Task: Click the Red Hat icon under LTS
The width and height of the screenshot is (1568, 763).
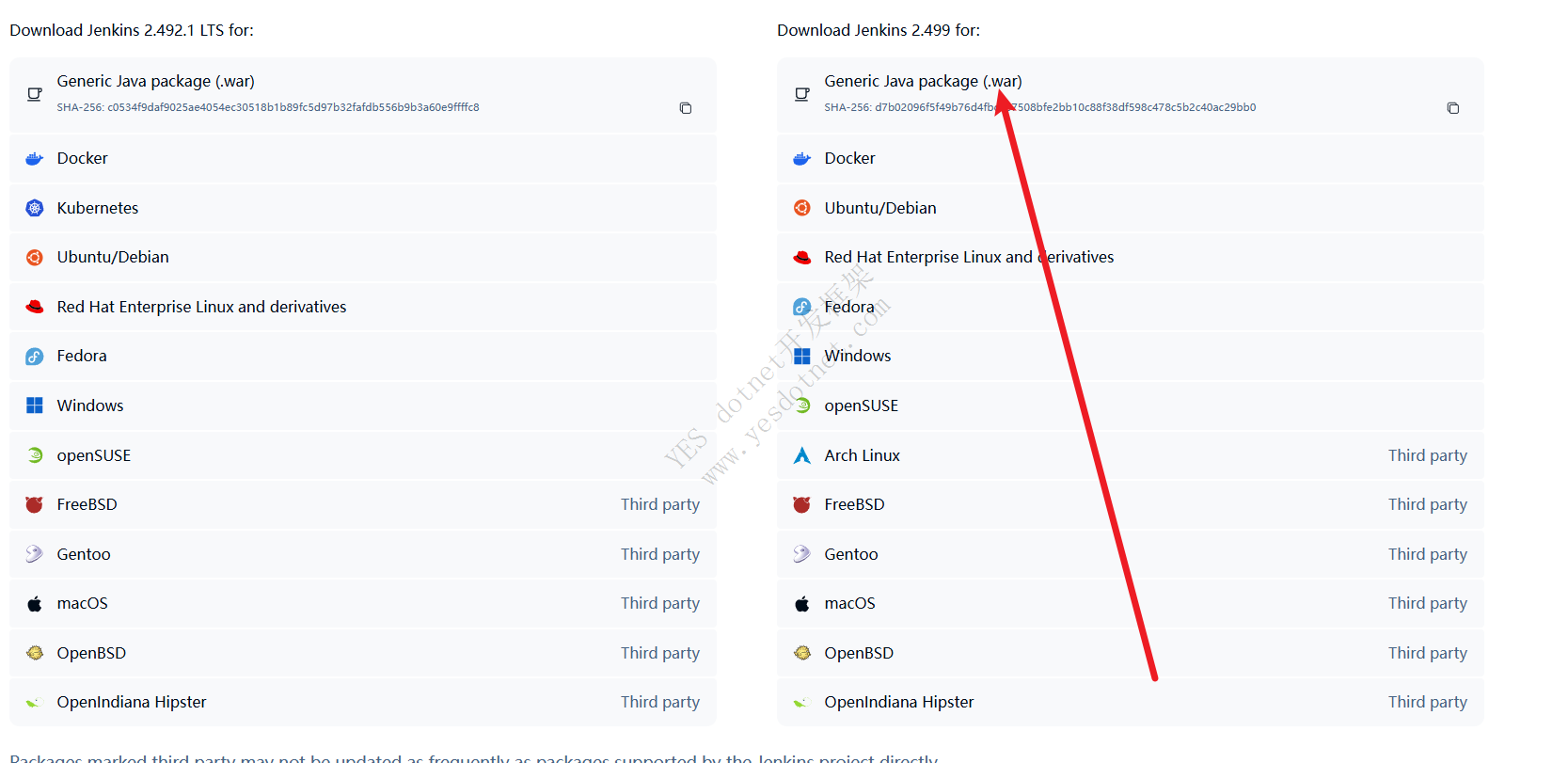Action: (x=35, y=307)
